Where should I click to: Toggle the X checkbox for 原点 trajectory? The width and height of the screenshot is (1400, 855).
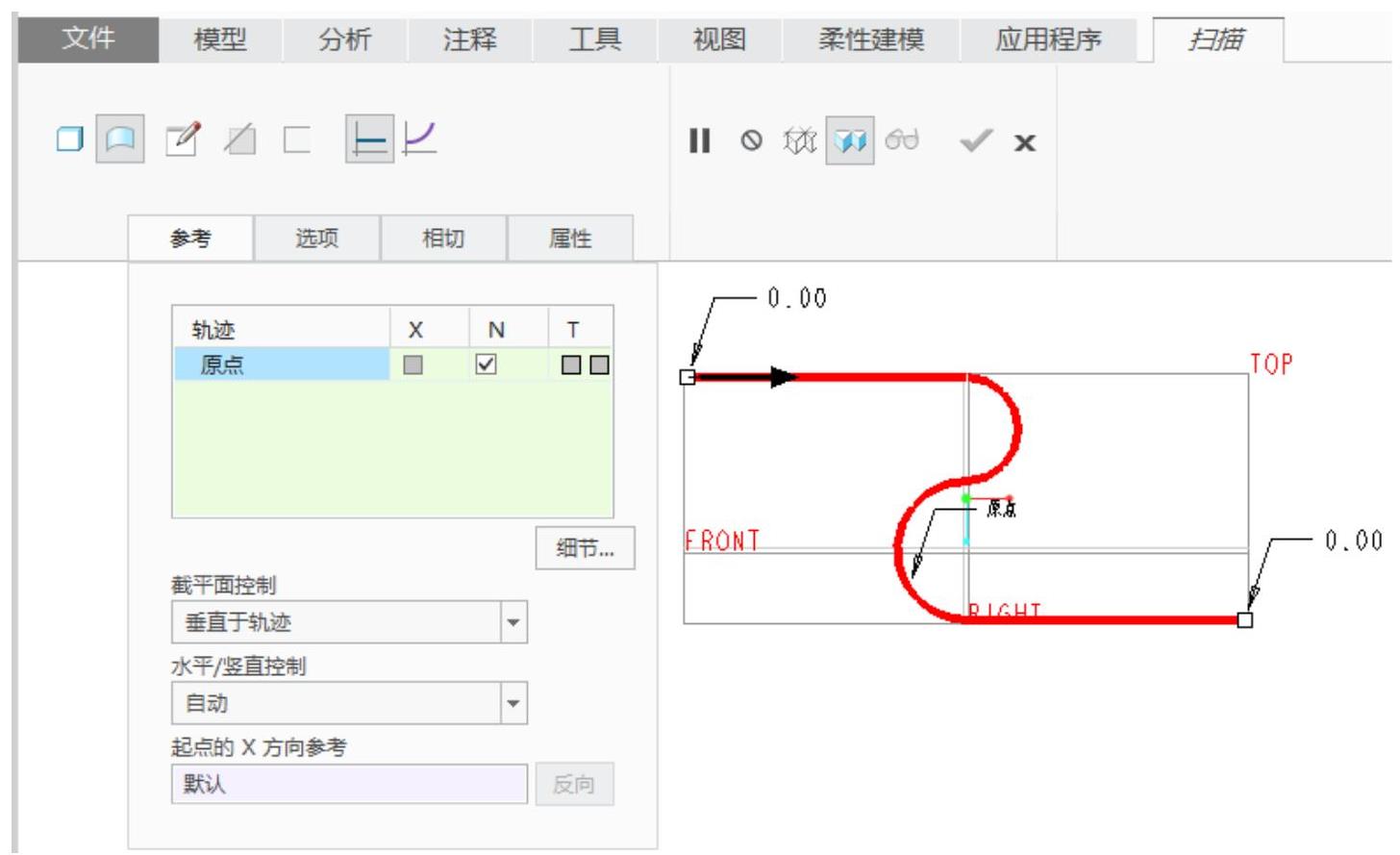413,365
